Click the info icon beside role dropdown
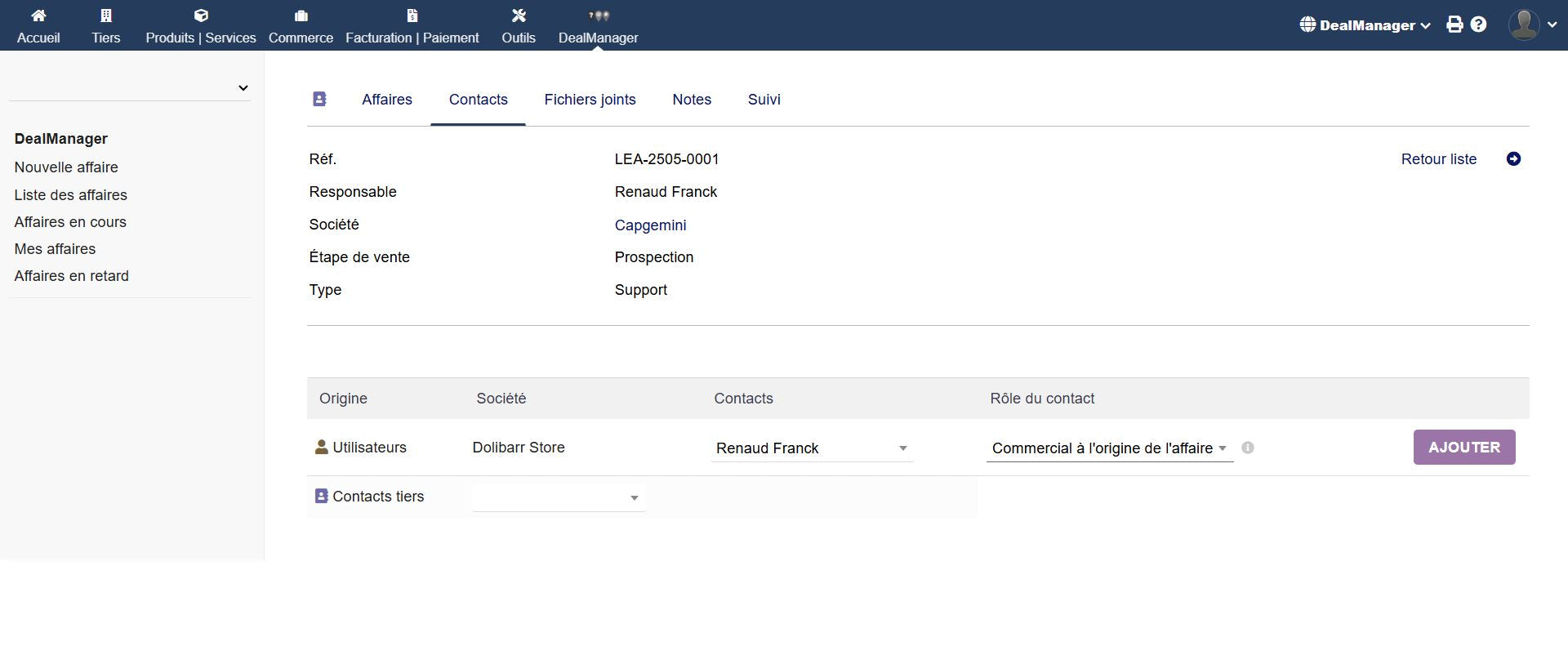This screenshot has width=1568, height=664. (x=1247, y=448)
